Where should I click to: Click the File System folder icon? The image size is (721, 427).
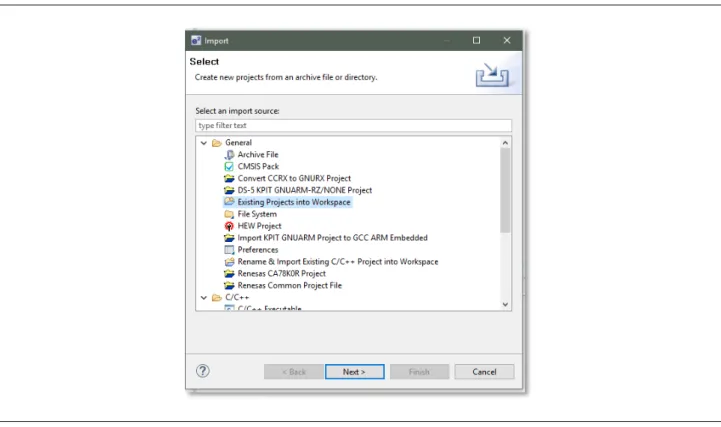[x=229, y=214]
